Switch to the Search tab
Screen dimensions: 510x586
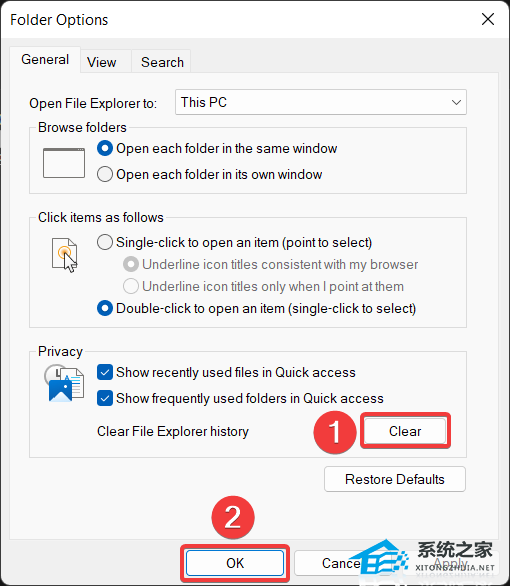(x=162, y=62)
